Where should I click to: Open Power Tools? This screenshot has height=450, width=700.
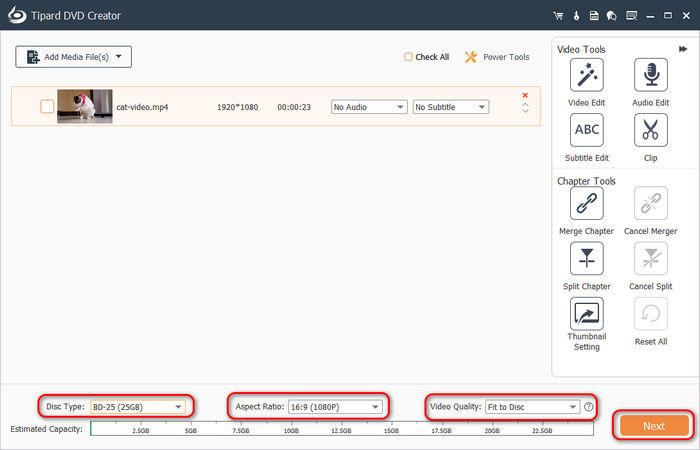[497, 57]
